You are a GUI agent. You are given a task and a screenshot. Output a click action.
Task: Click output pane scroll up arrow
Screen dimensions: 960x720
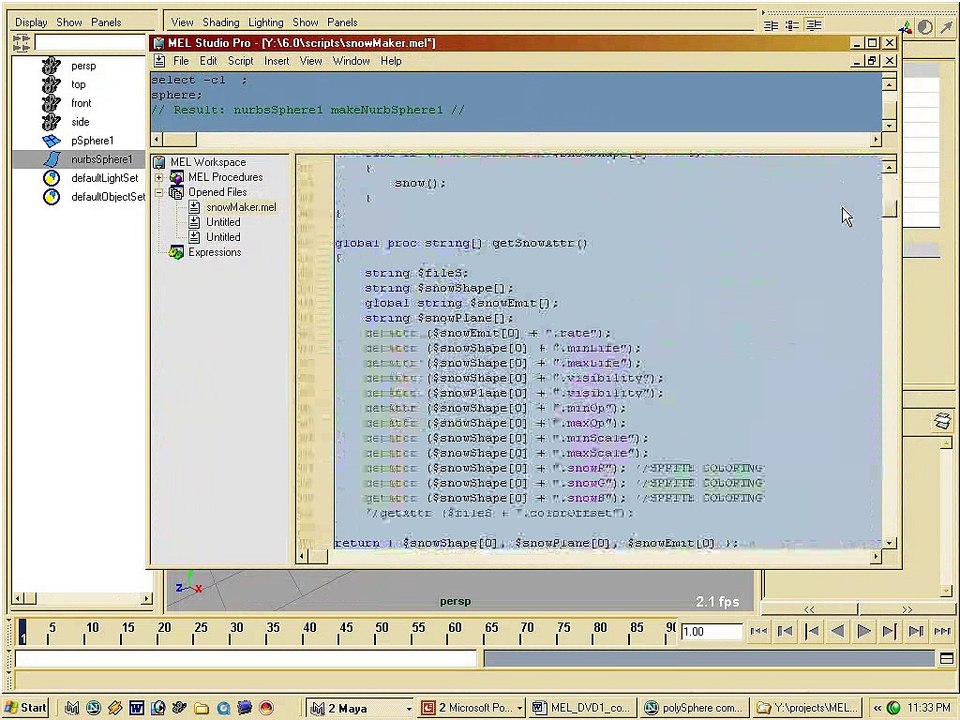[890, 84]
